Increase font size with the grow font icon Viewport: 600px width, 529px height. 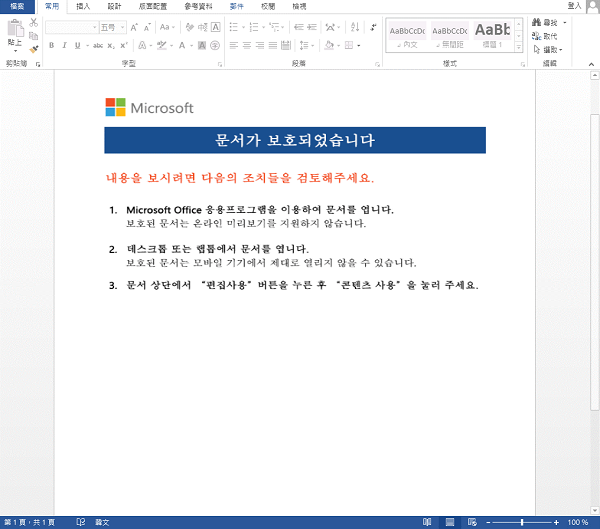pos(134,27)
